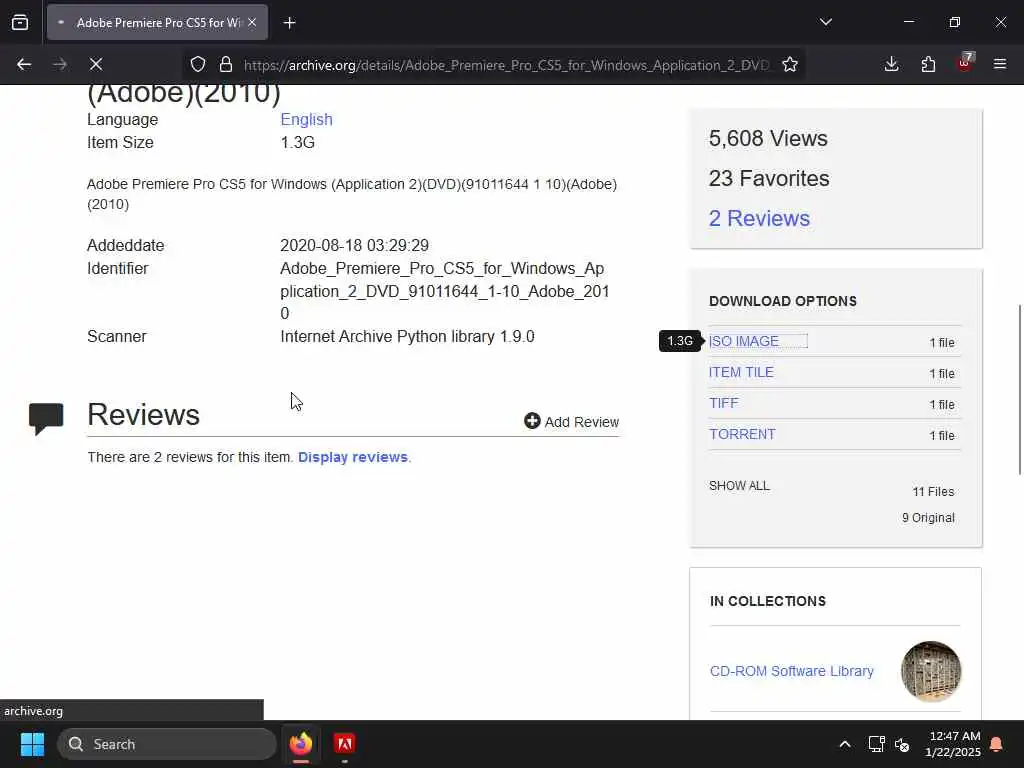Download the TIFF file

point(724,403)
